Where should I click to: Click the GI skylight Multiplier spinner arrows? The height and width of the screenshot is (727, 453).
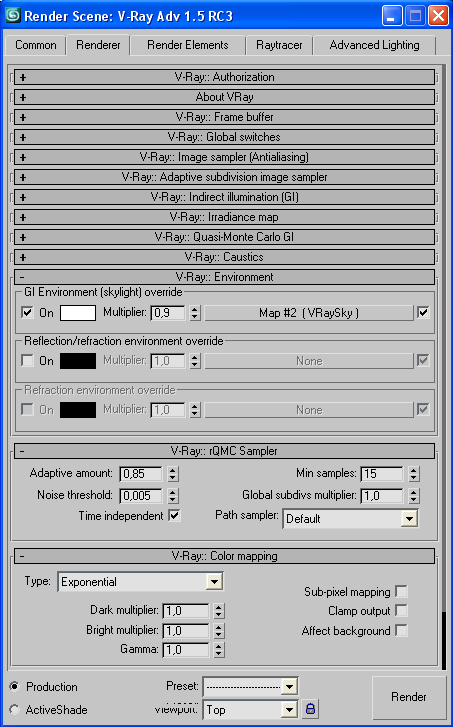[x=195, y=313]
